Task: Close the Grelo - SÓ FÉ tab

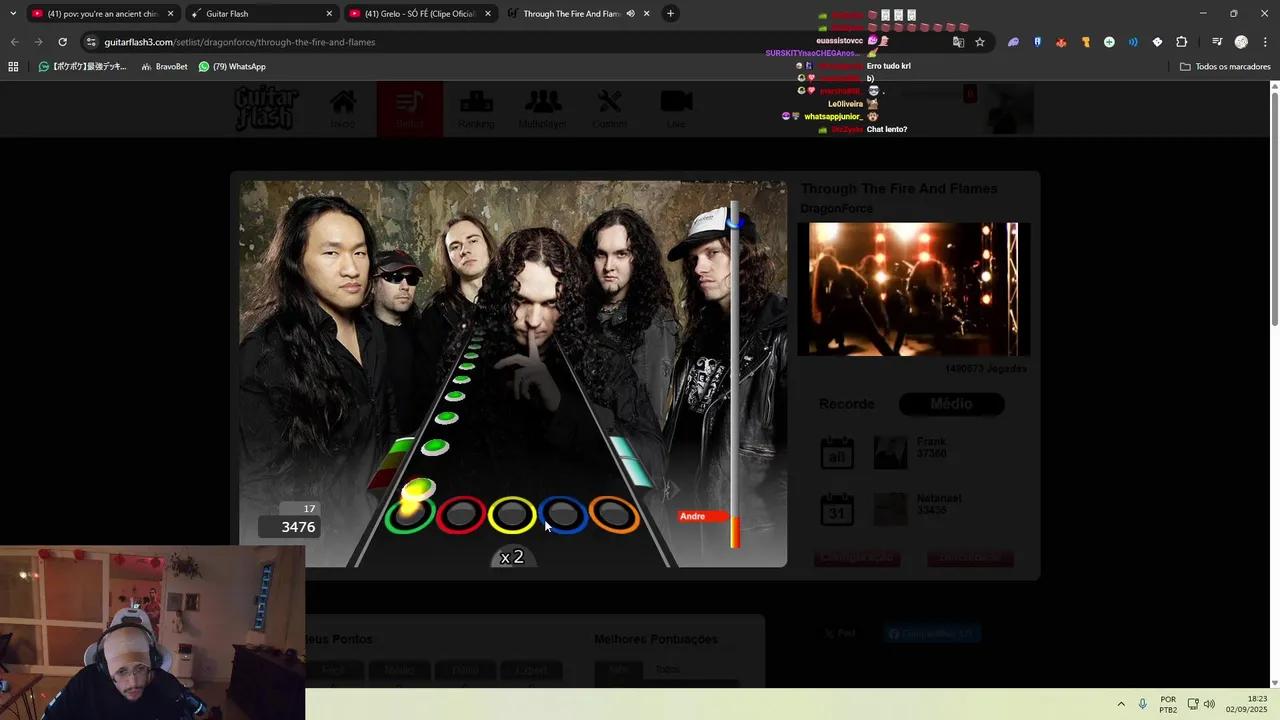Action: pyautogui.click(x=487, y=14)
